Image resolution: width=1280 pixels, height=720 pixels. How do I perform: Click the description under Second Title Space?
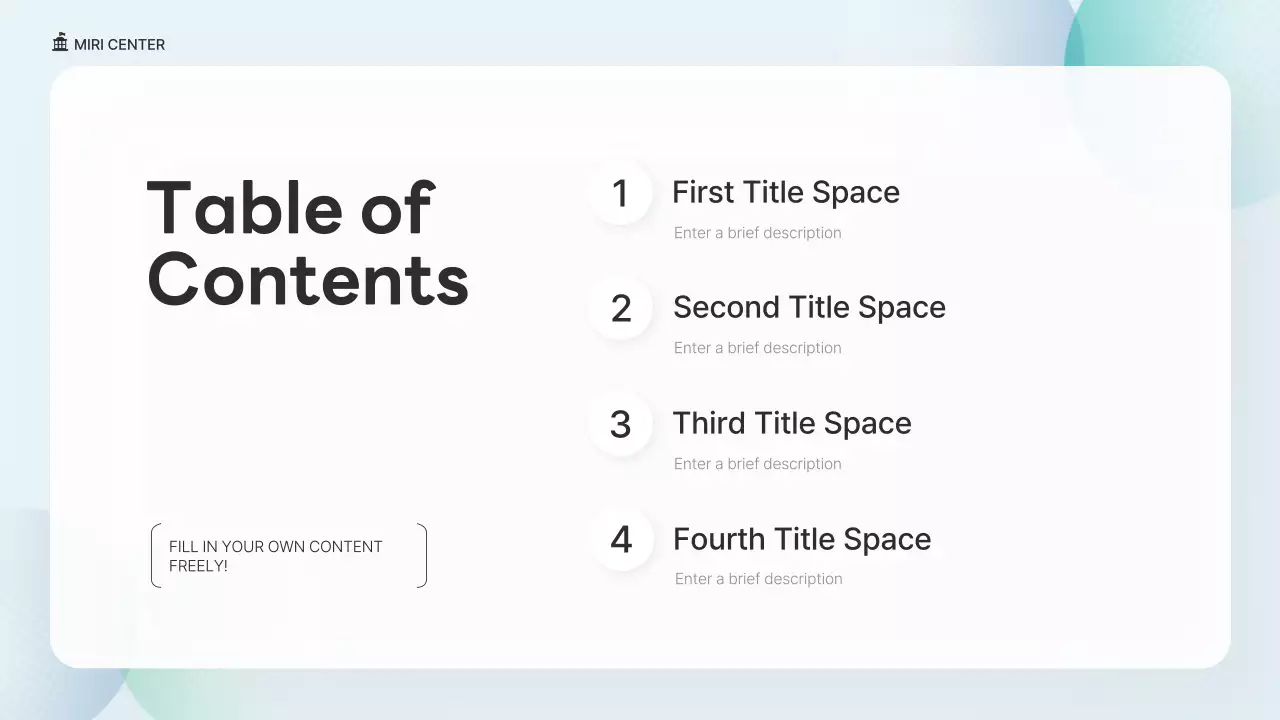[757, 348]
